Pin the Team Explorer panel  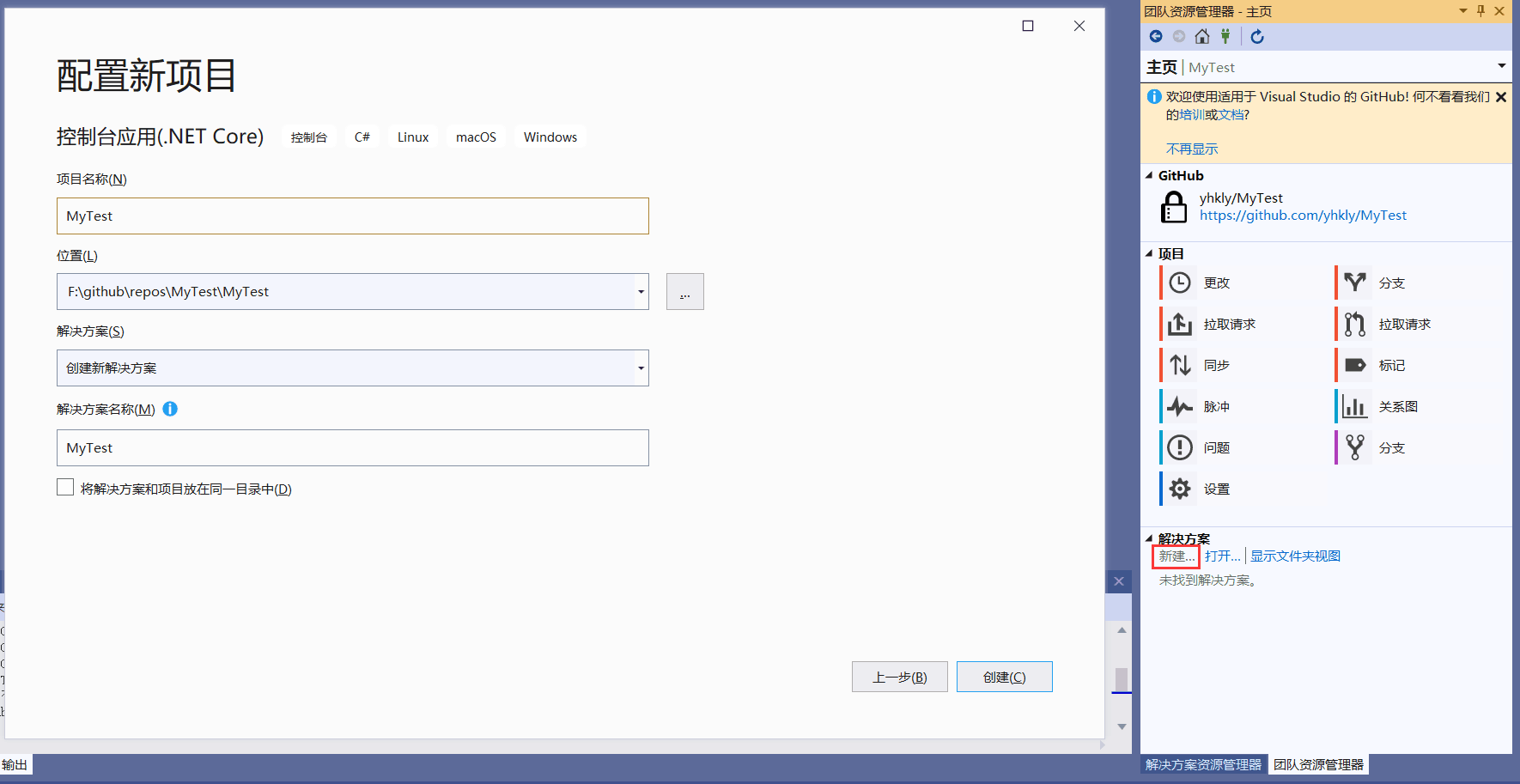pyautogui.click(x=1480, y=11)
